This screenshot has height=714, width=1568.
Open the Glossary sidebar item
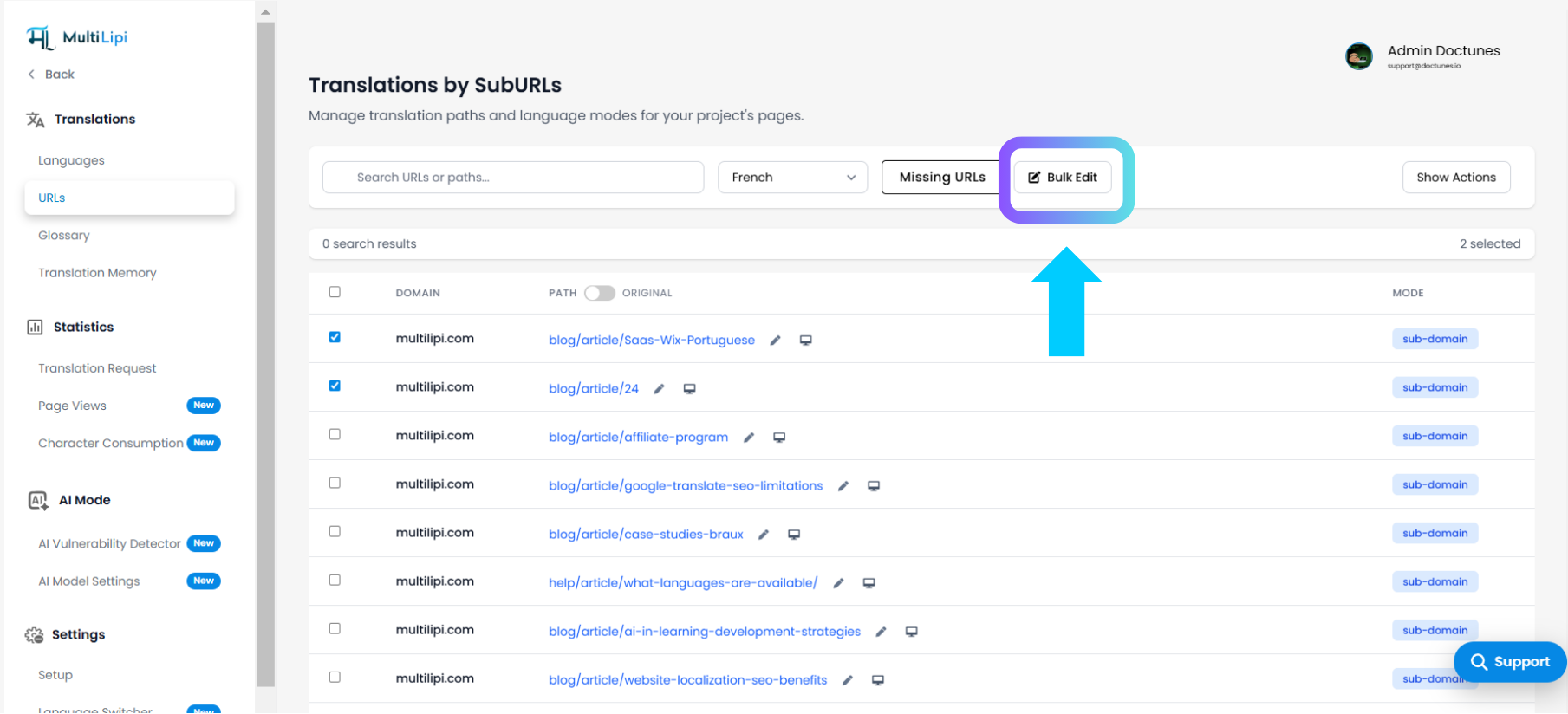click(64, 236)
